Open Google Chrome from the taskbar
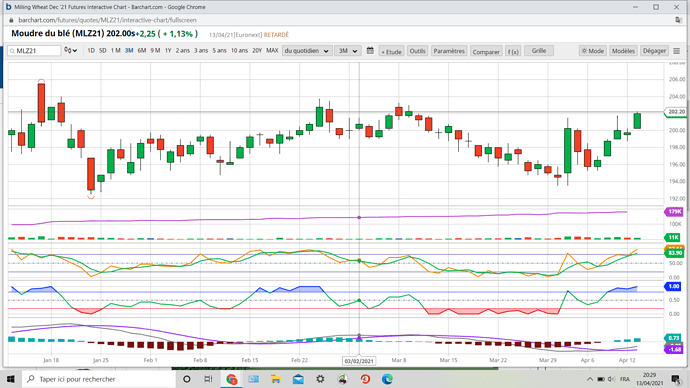690x388 pixels. coord(231,379)
